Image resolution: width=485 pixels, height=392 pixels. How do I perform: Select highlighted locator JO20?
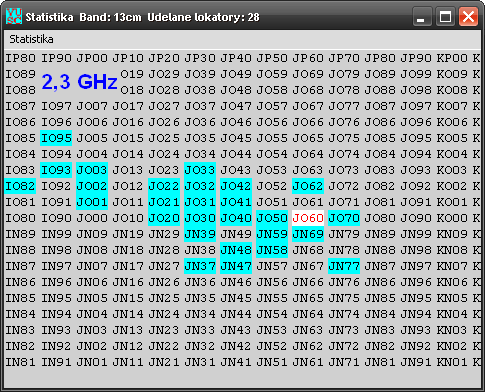[x=164, y=218]
